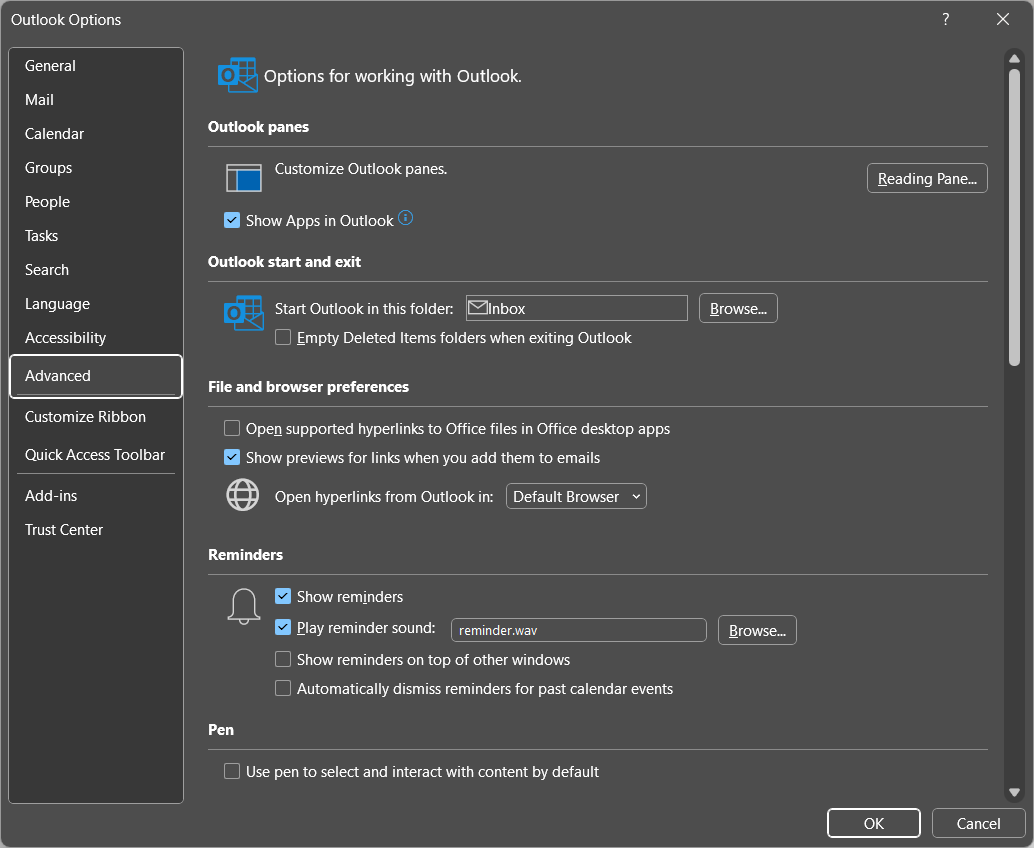Click the 'Start Outlook in this folder:' label
1034x848 pixels.
tap(364, 309)
